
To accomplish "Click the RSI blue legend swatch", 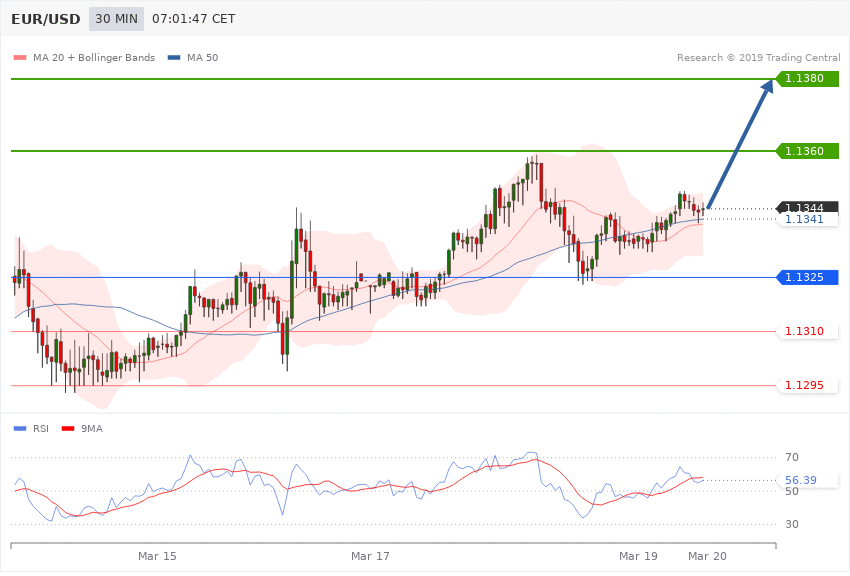I will click(x=20, y=429).
